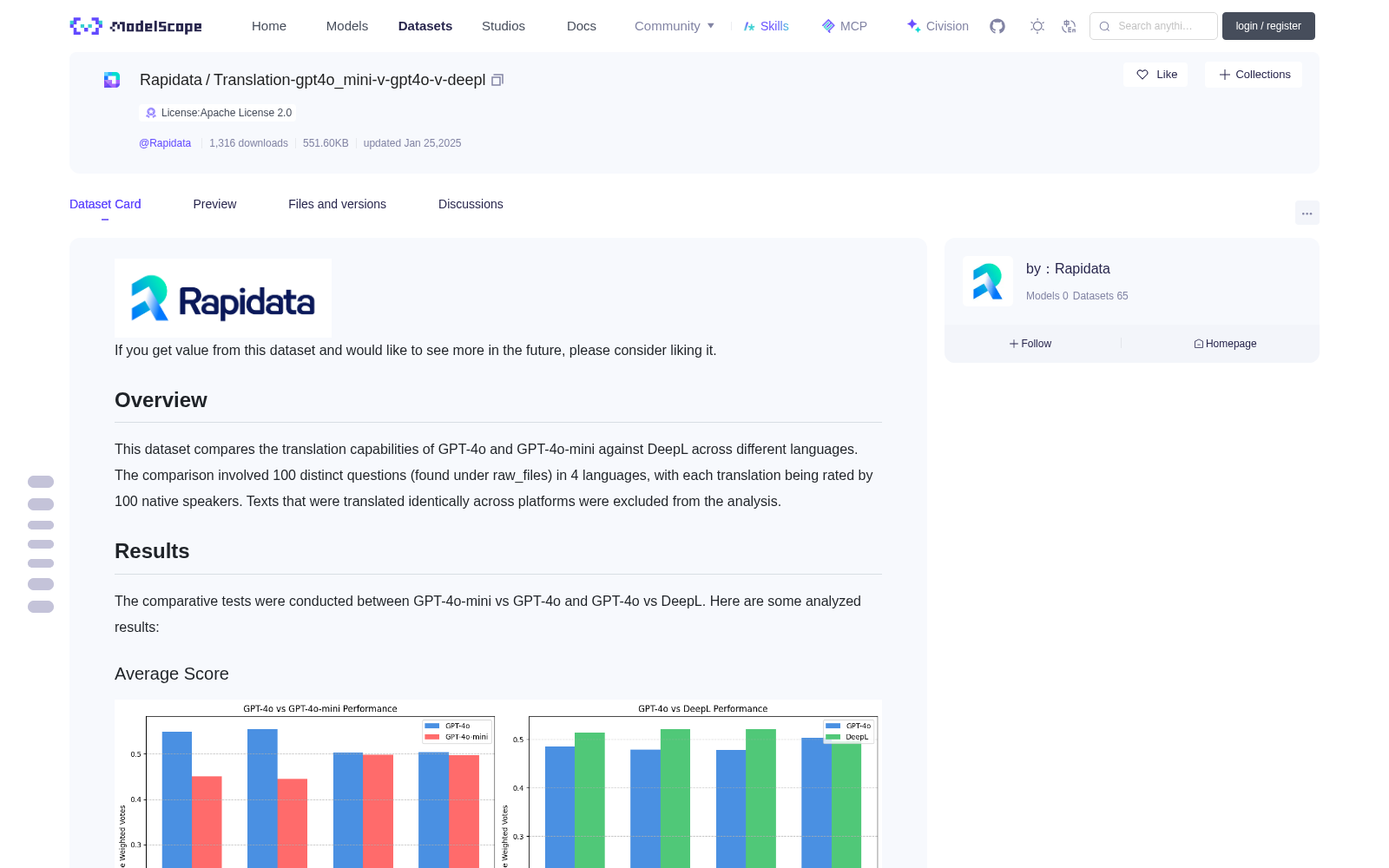The width and height of the screenshot is (1389, 868).
Task: Click the Rapidata owner avatar in sidebar
Action: 988,281
